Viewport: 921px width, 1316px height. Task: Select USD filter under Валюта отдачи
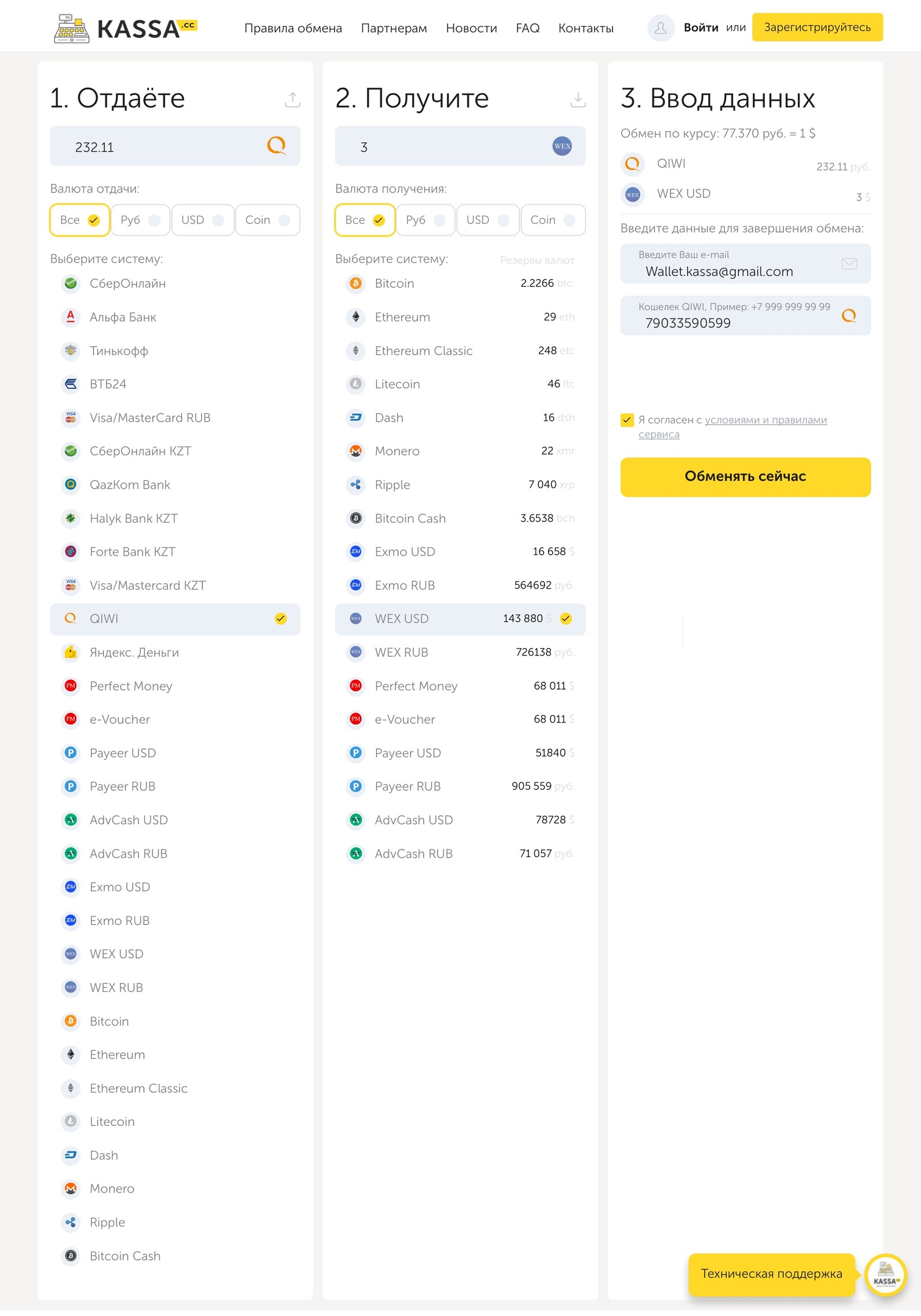tap(203, 220)
